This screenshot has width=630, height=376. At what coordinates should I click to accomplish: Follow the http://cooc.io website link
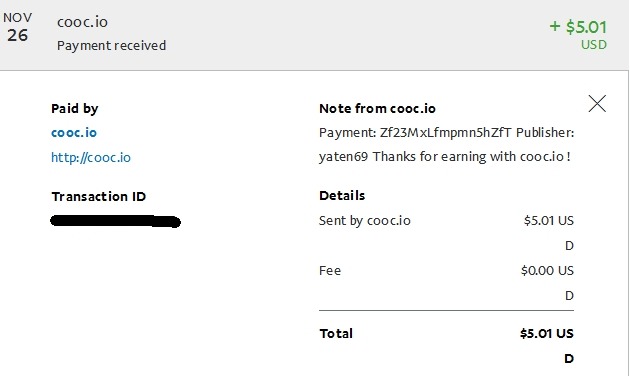pyautogui.click(x=91, y=157)
